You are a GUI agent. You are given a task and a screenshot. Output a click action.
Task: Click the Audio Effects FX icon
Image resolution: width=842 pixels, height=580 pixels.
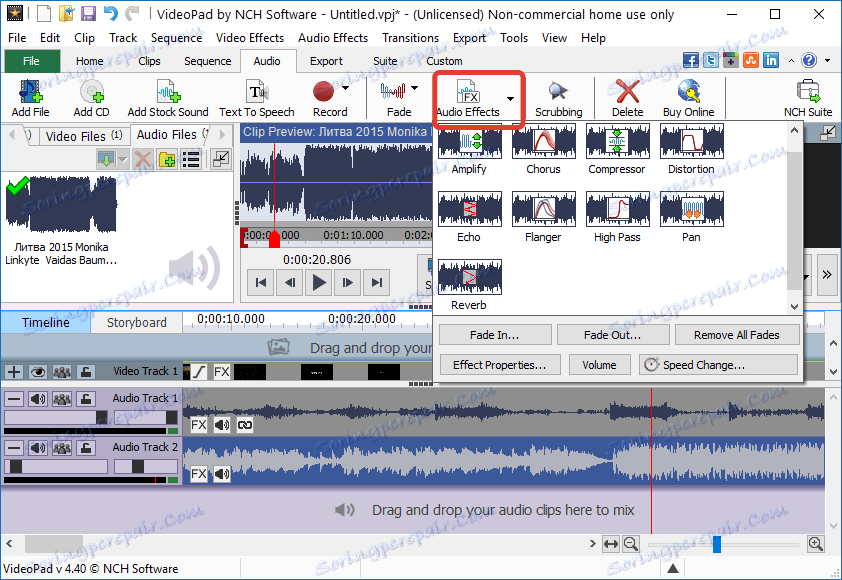(468, 91)
